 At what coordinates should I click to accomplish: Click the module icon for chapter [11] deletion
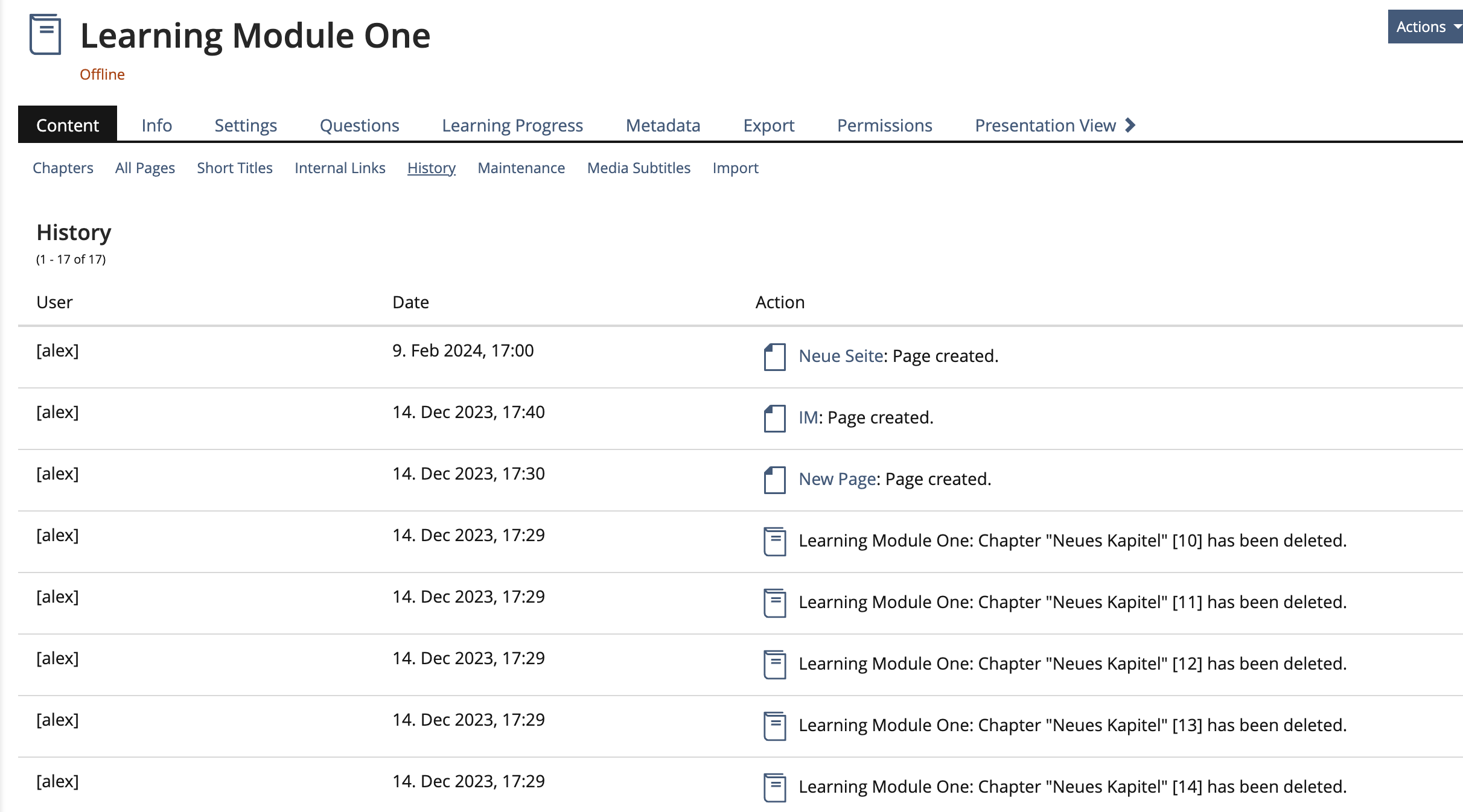(x=774, y=603)
